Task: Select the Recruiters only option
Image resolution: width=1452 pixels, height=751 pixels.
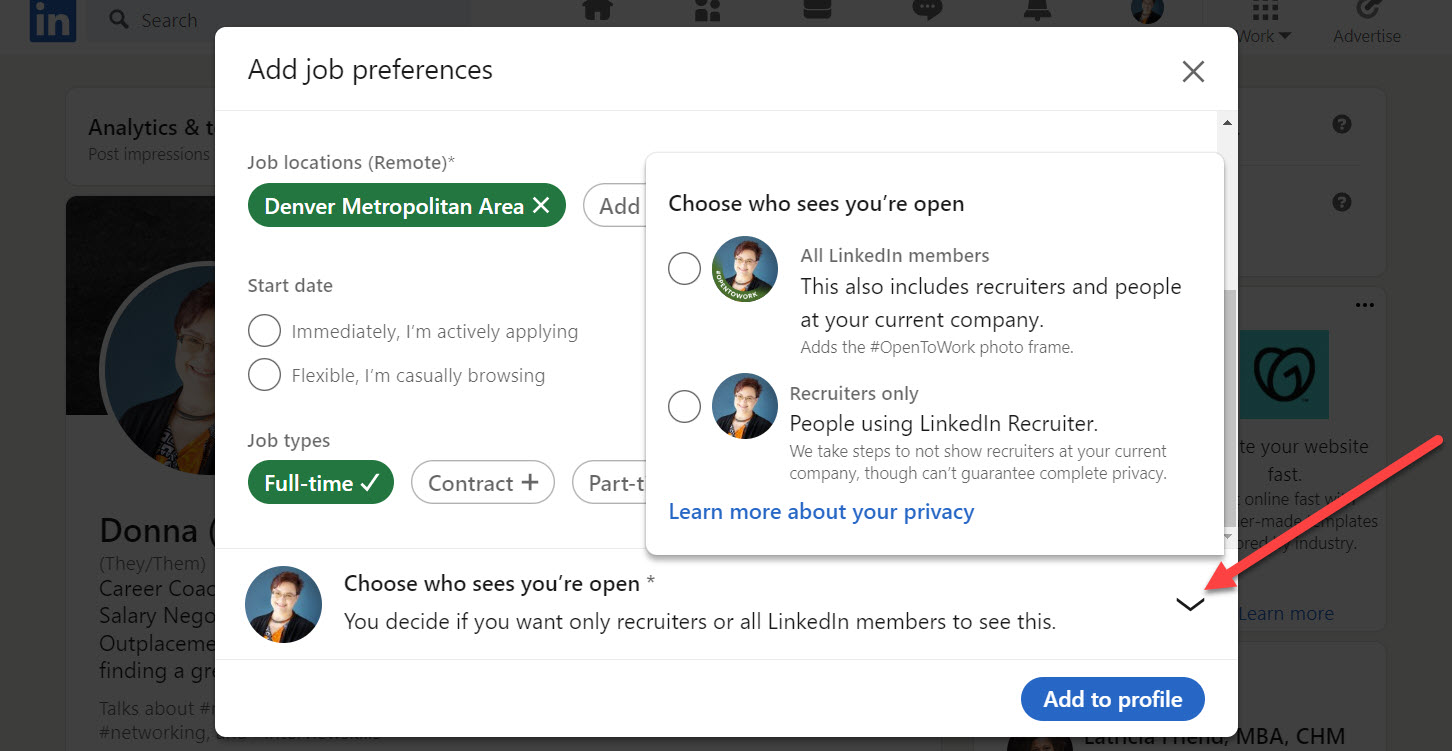Action: click(x=684, y=407)
